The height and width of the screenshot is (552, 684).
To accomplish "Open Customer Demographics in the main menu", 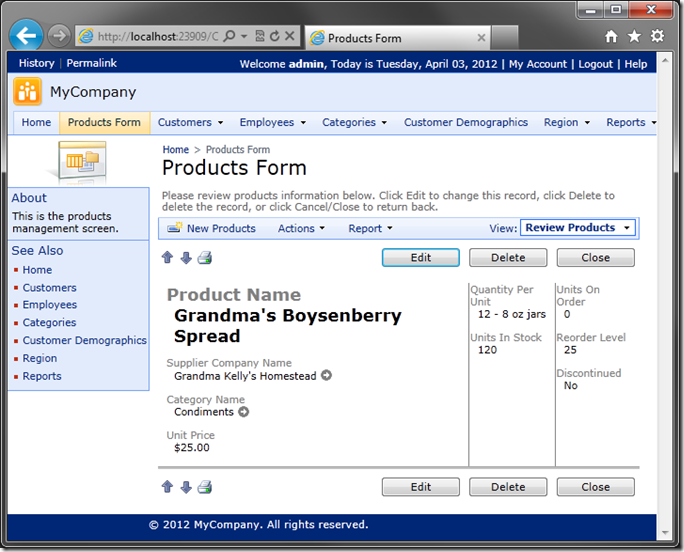I will pos(465,122).
